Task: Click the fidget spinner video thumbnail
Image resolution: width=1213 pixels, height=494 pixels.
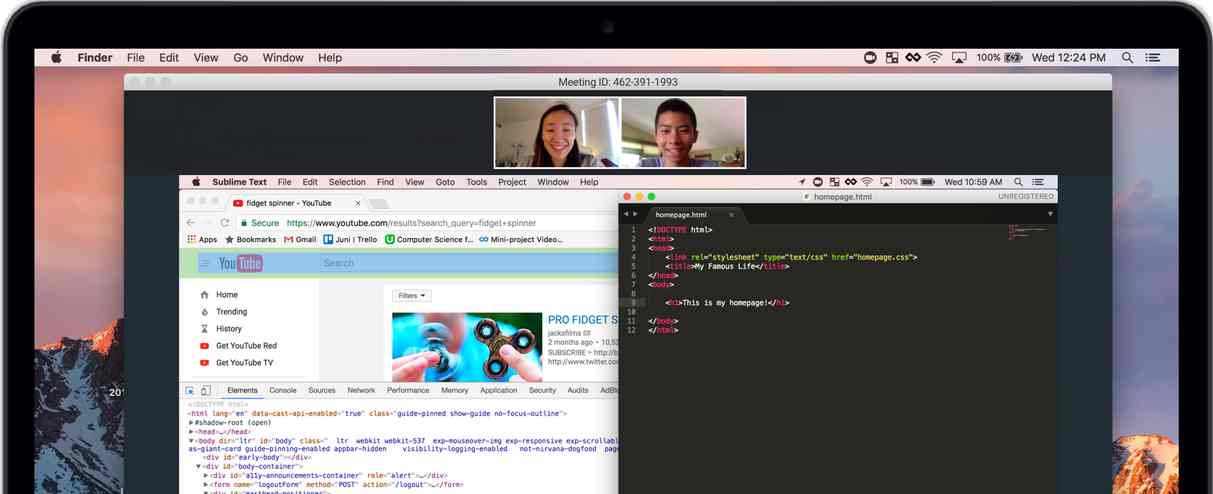Action: coord(453,347)
